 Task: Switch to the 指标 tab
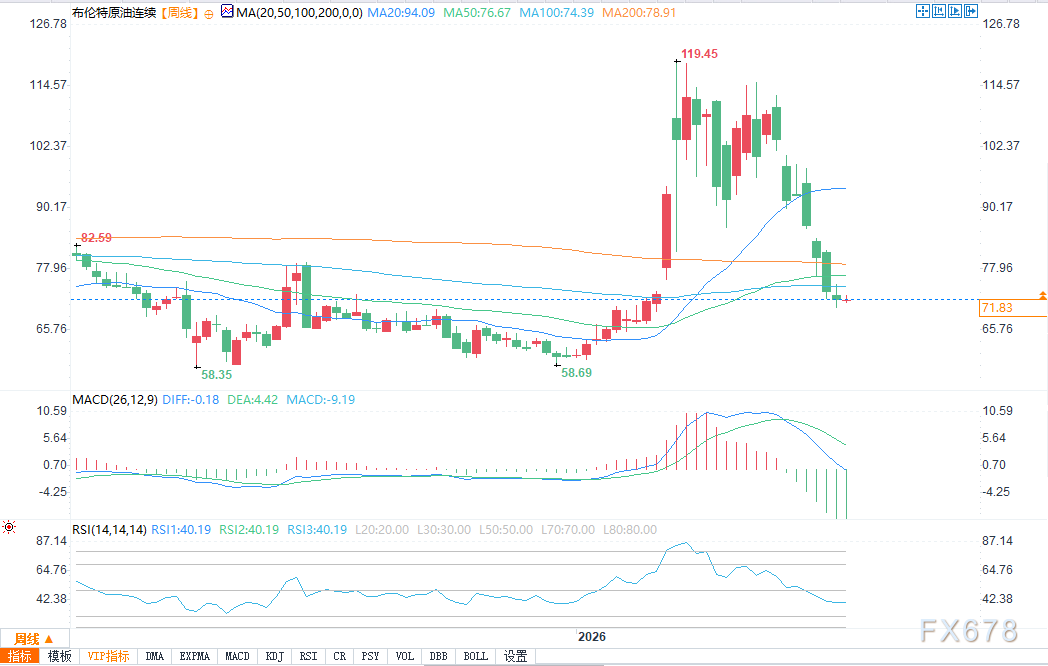coord(20,657)
